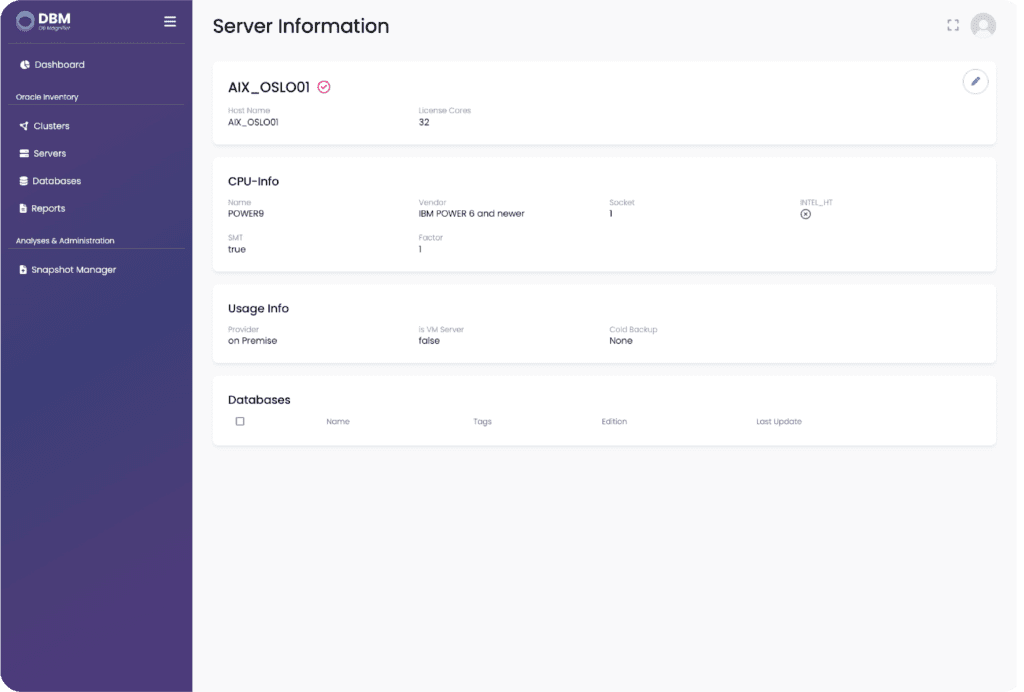This screenshot has width=1024, height=692.
Task: Open the Snapshot Manager link
Action: click(x=73, y=270)
